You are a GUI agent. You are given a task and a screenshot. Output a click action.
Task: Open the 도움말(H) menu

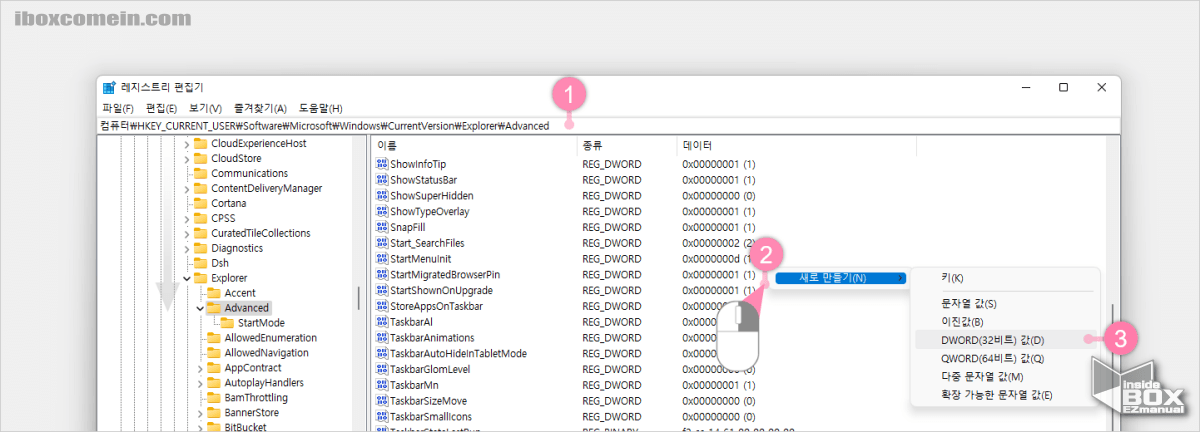[x=321, y=108]
